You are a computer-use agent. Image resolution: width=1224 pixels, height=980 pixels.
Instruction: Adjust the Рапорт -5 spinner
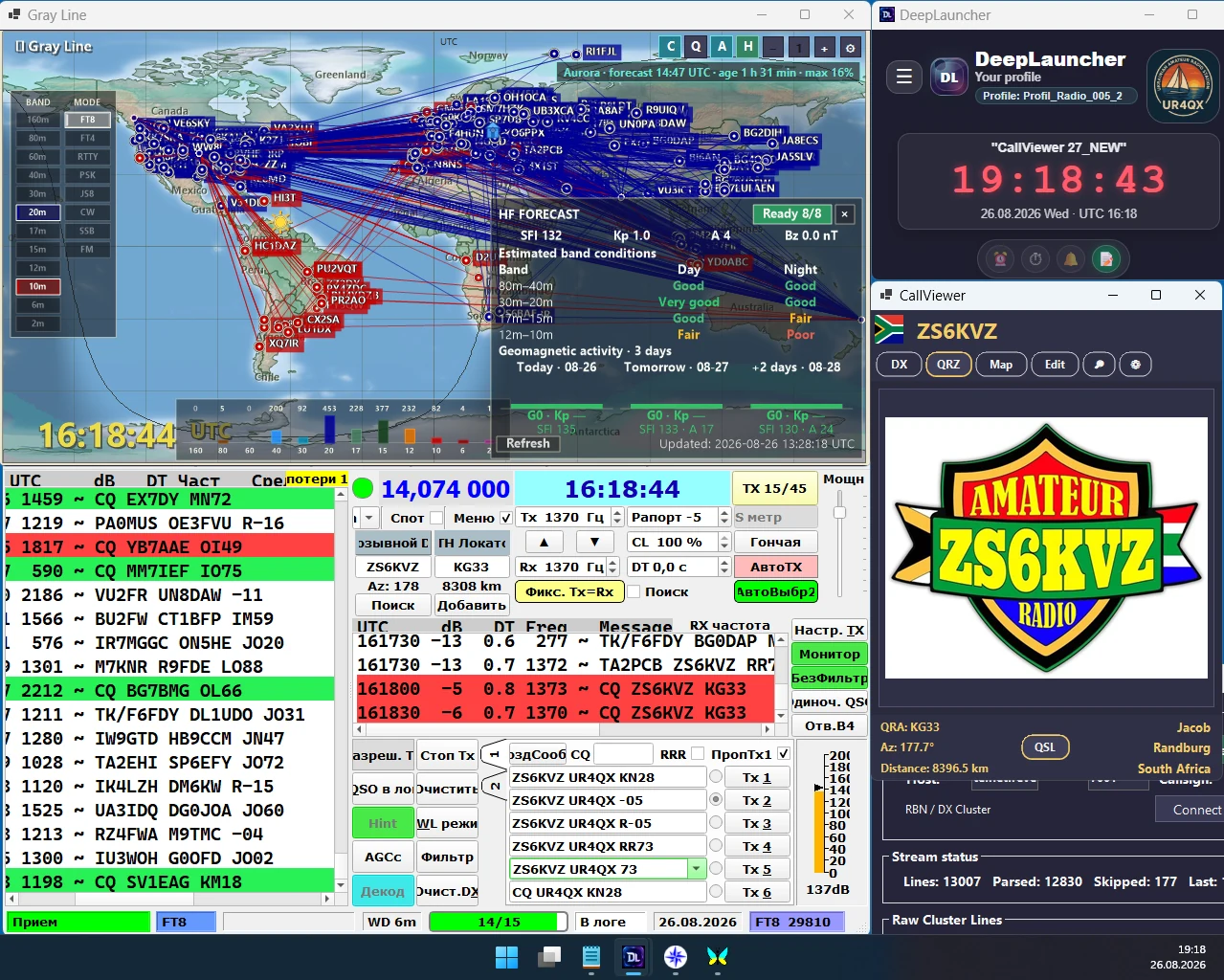(724, 518)
